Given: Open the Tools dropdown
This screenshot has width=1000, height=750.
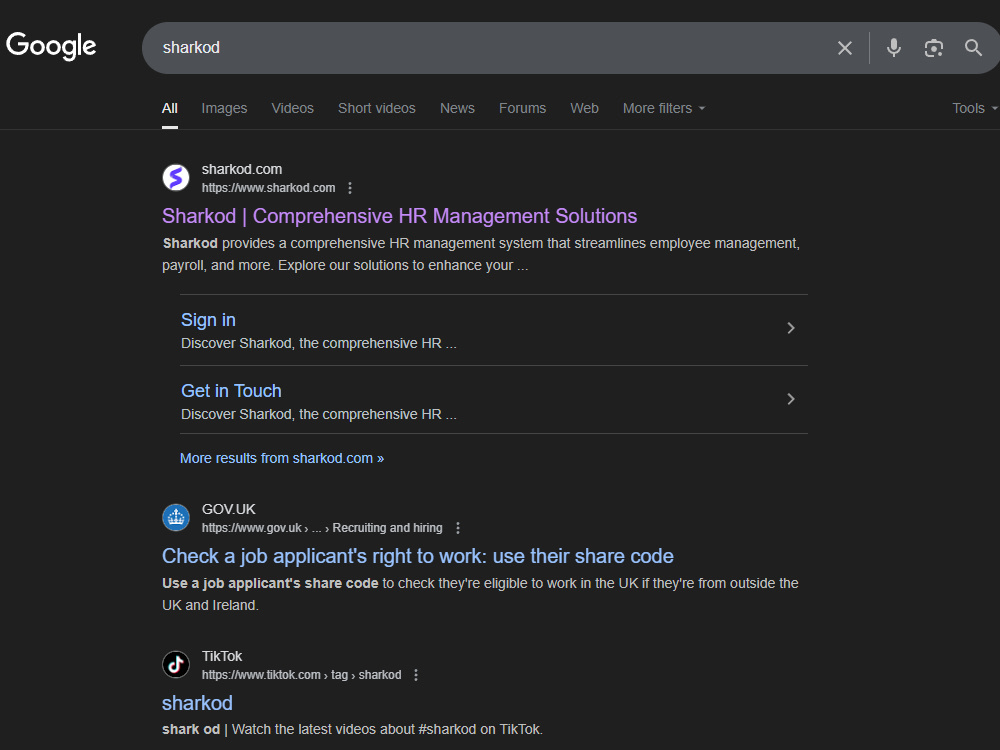Looking at the screenshot, I should point(974,108).
